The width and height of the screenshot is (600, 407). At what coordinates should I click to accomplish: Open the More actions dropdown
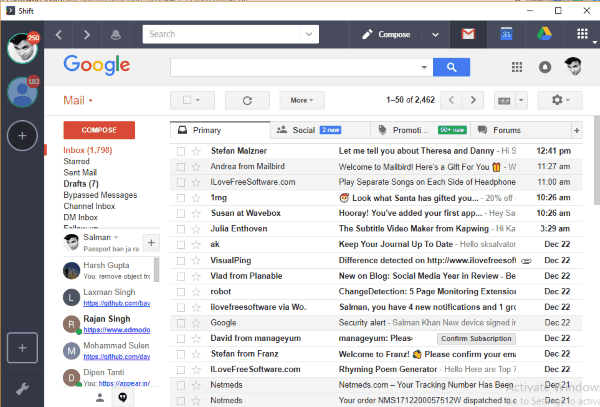point(302,100)
